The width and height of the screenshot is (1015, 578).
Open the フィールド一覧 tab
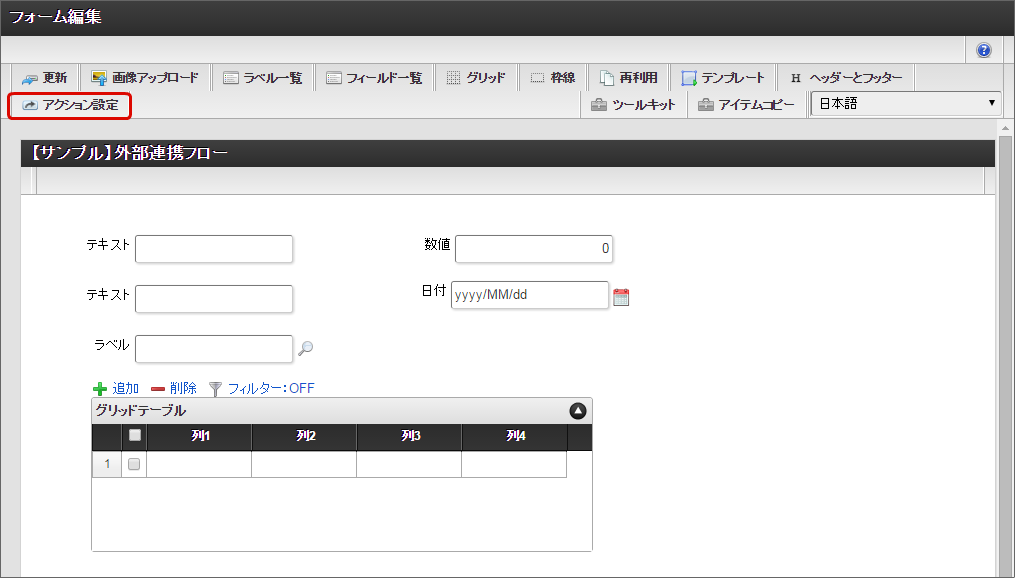tap(374, 78)
